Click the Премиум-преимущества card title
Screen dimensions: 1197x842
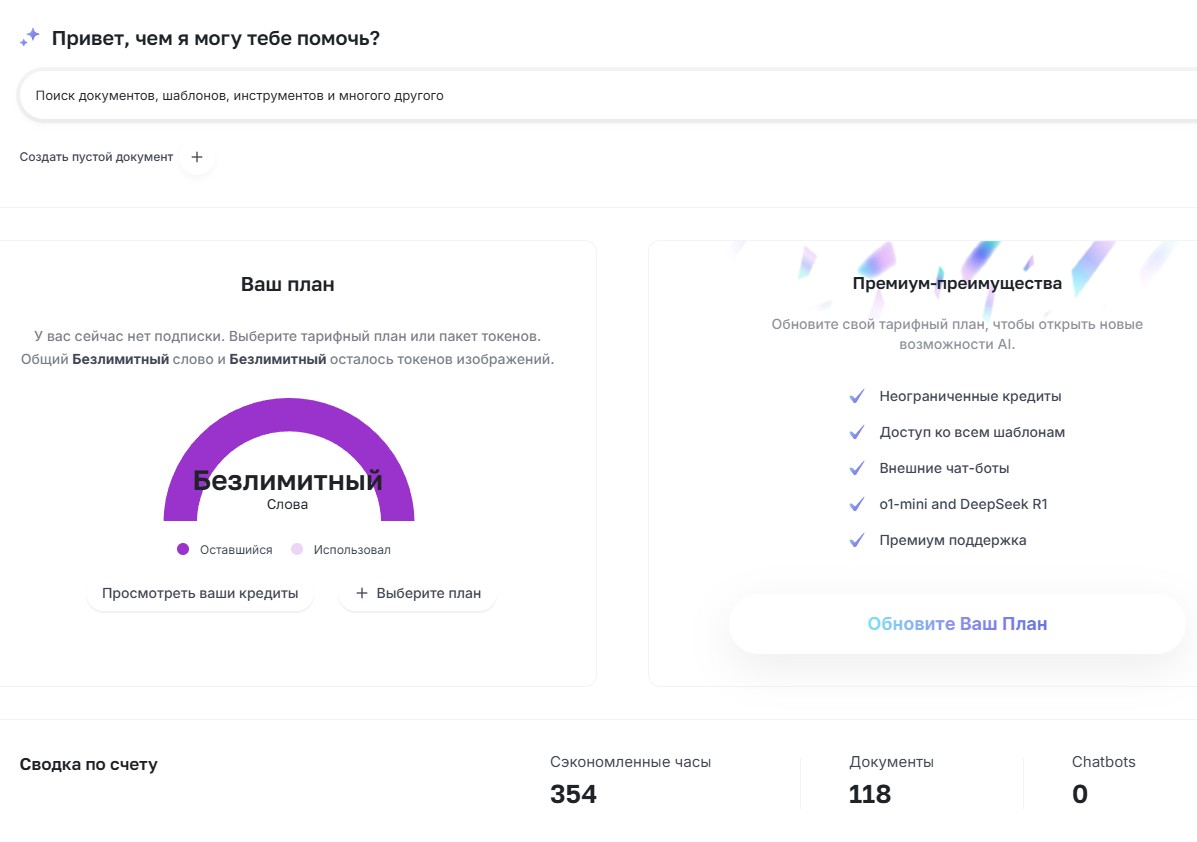(957, 283)
